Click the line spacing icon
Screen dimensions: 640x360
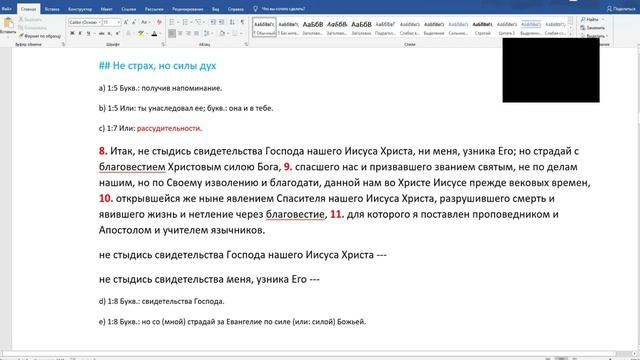208,33
